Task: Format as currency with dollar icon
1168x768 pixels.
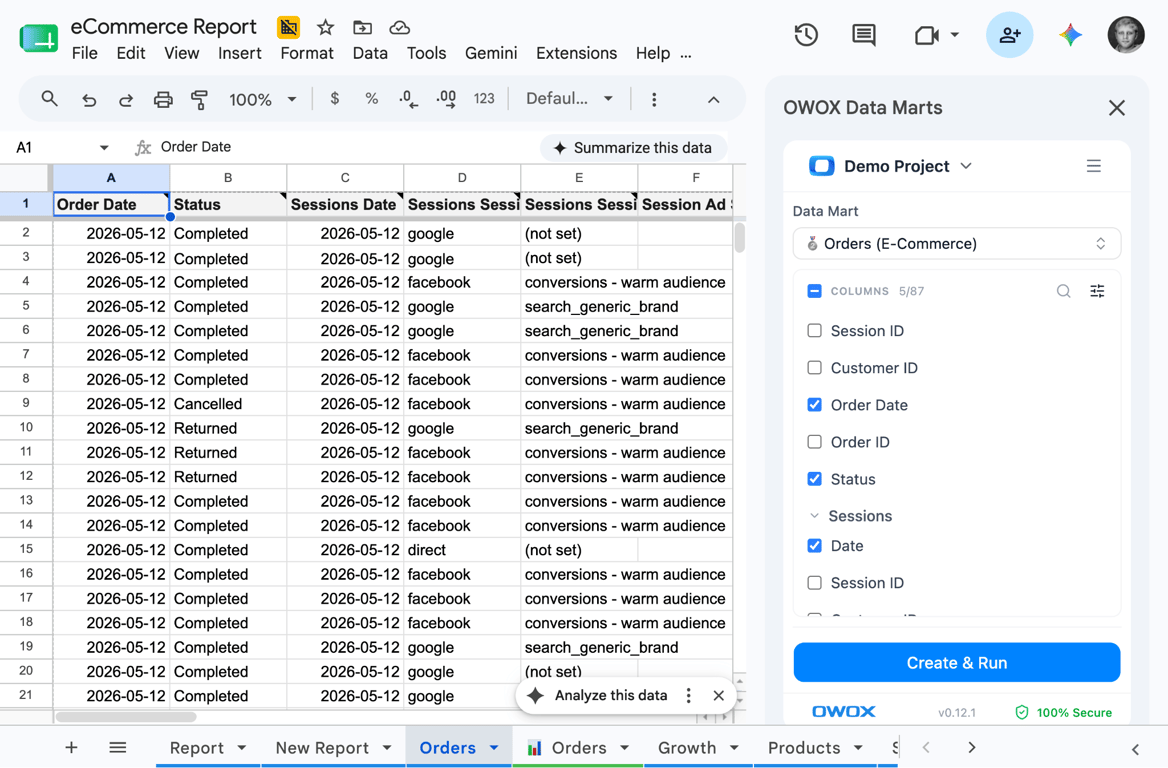Action: click(334, 98)
